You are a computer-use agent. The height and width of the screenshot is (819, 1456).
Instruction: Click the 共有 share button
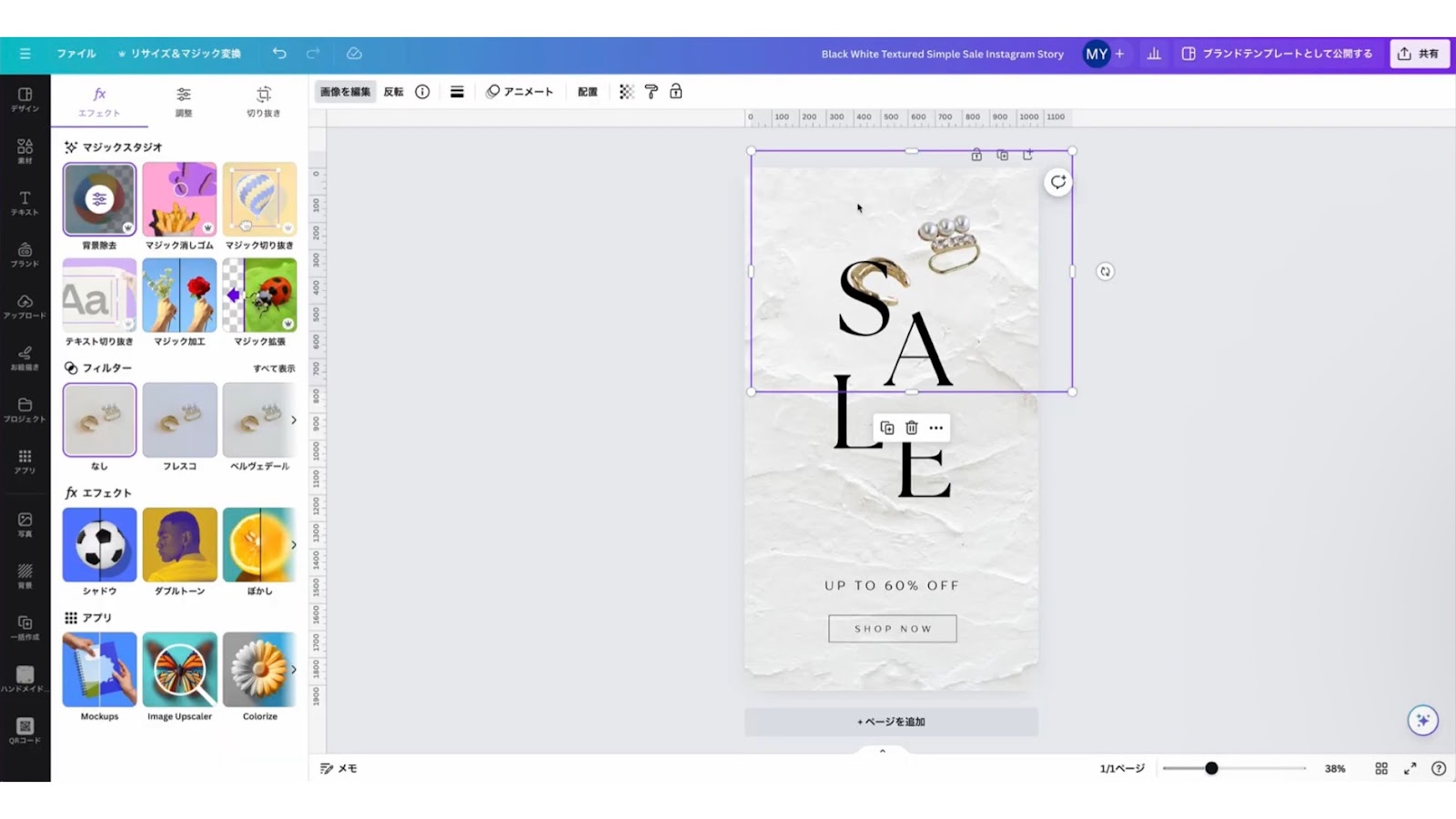pos(1419,54)
